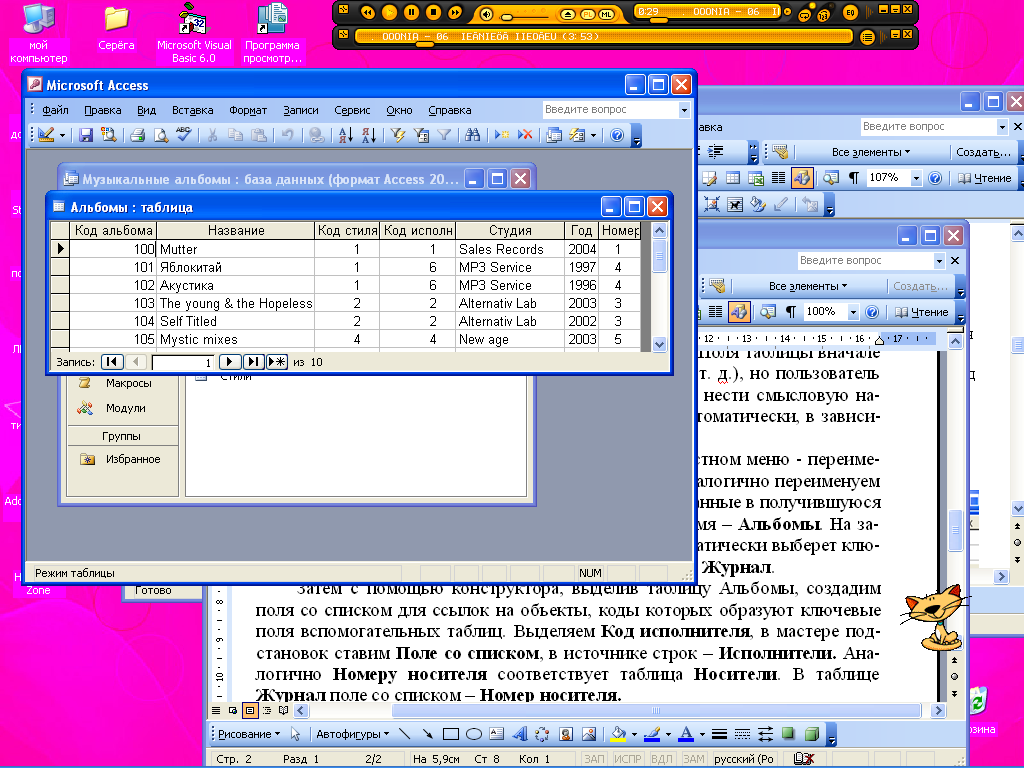The height and width of the screenshot is (768, 1024).
Task: Select the Line tool in Drawing toolbar
Action: 404,734
